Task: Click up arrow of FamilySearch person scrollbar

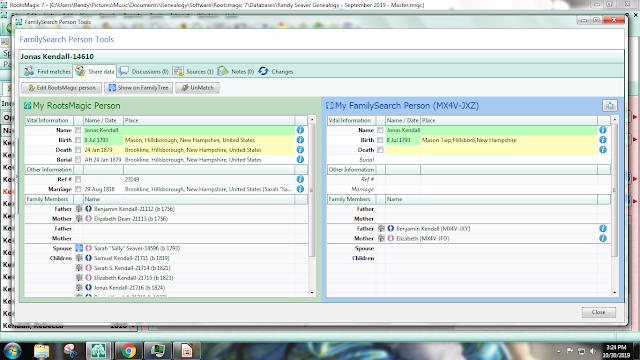Action: point(615,120)
